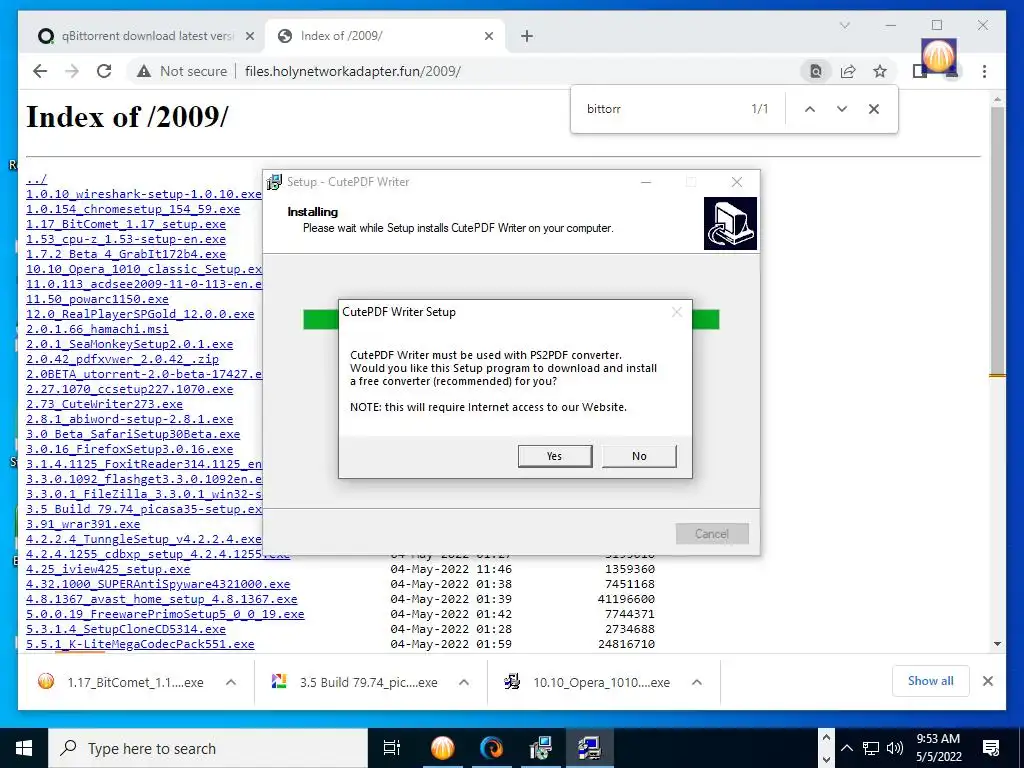Image resolution: width=1024 pixels, height=768 pixels.
Task: Expand options for BitComet download item
Action: pyautogui.click(x=231, y=682)
